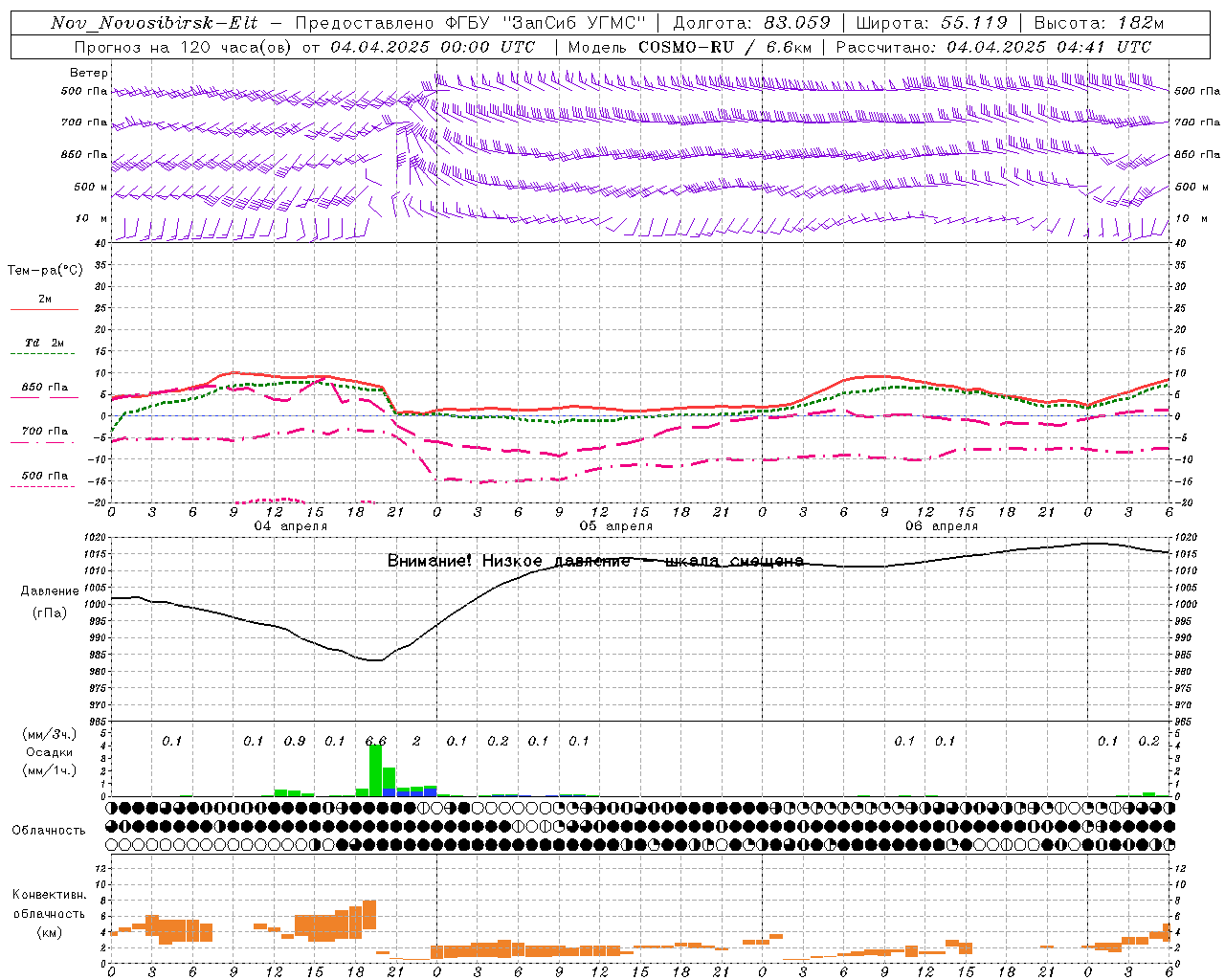
Task: Click the Предоставлено ФГБУ "ЗапСиб УГМС" text
Action: click(x=471, y=23)
